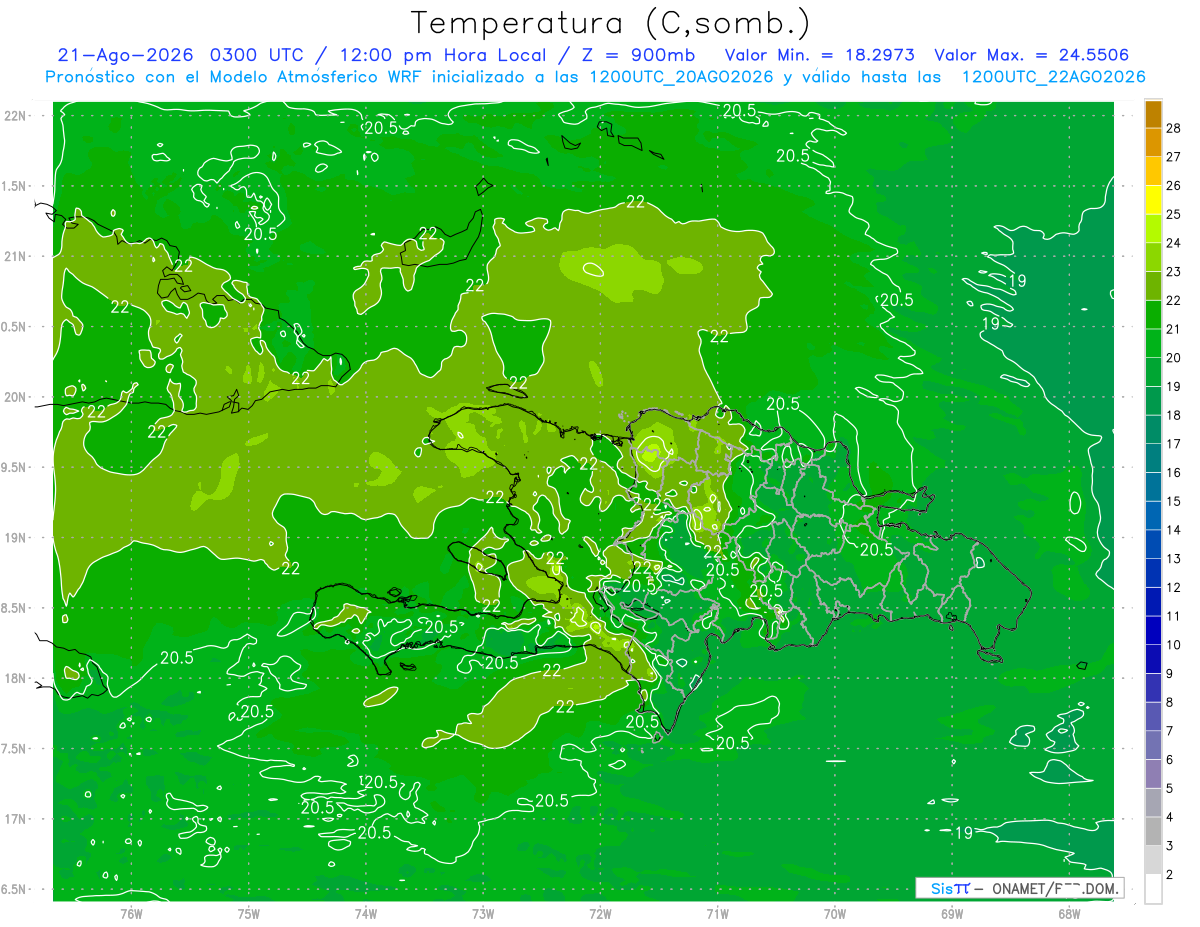Click the longitude axis label "75W"

249,913
